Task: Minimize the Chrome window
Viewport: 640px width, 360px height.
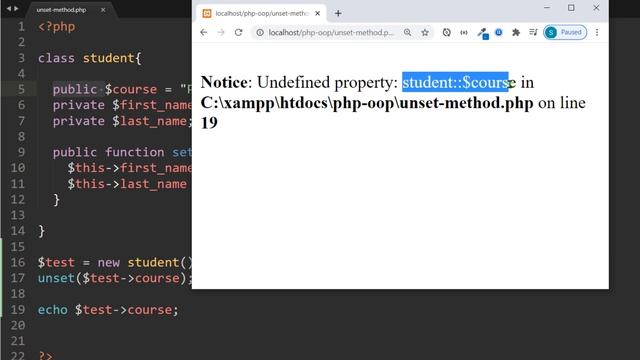Action: point(547,8)
